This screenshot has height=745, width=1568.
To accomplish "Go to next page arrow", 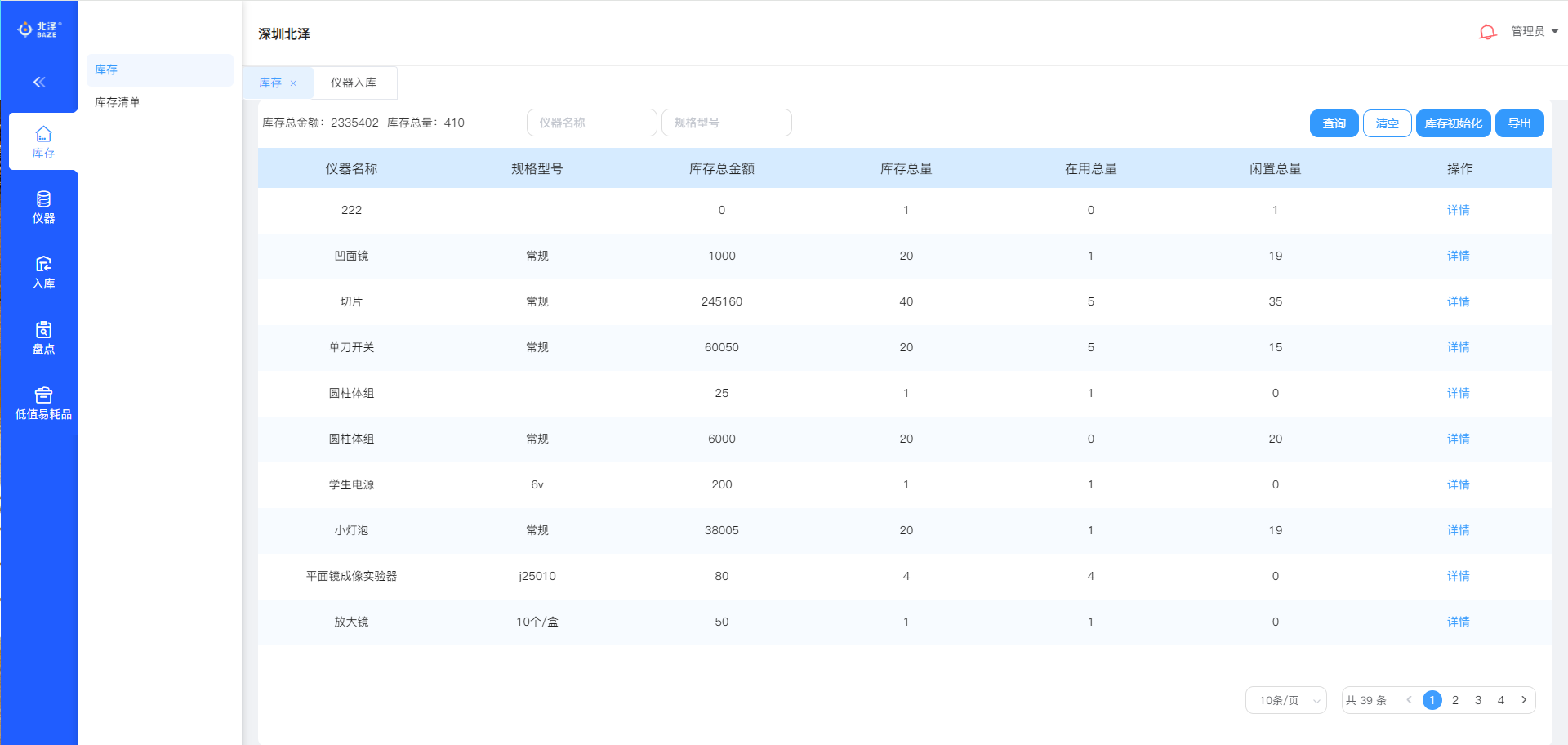I will click(1523, 700).
